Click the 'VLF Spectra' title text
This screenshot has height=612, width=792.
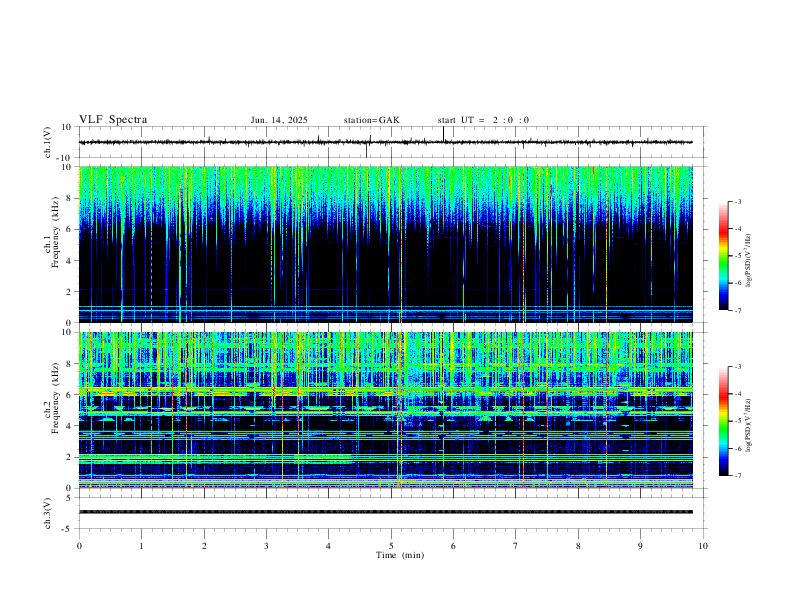[x=113, y=120]
